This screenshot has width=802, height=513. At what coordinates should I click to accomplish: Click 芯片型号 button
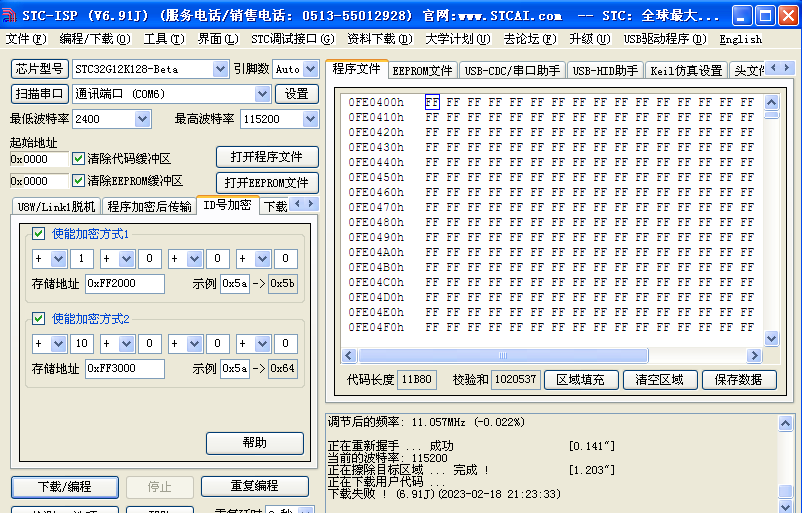[40, 69]
